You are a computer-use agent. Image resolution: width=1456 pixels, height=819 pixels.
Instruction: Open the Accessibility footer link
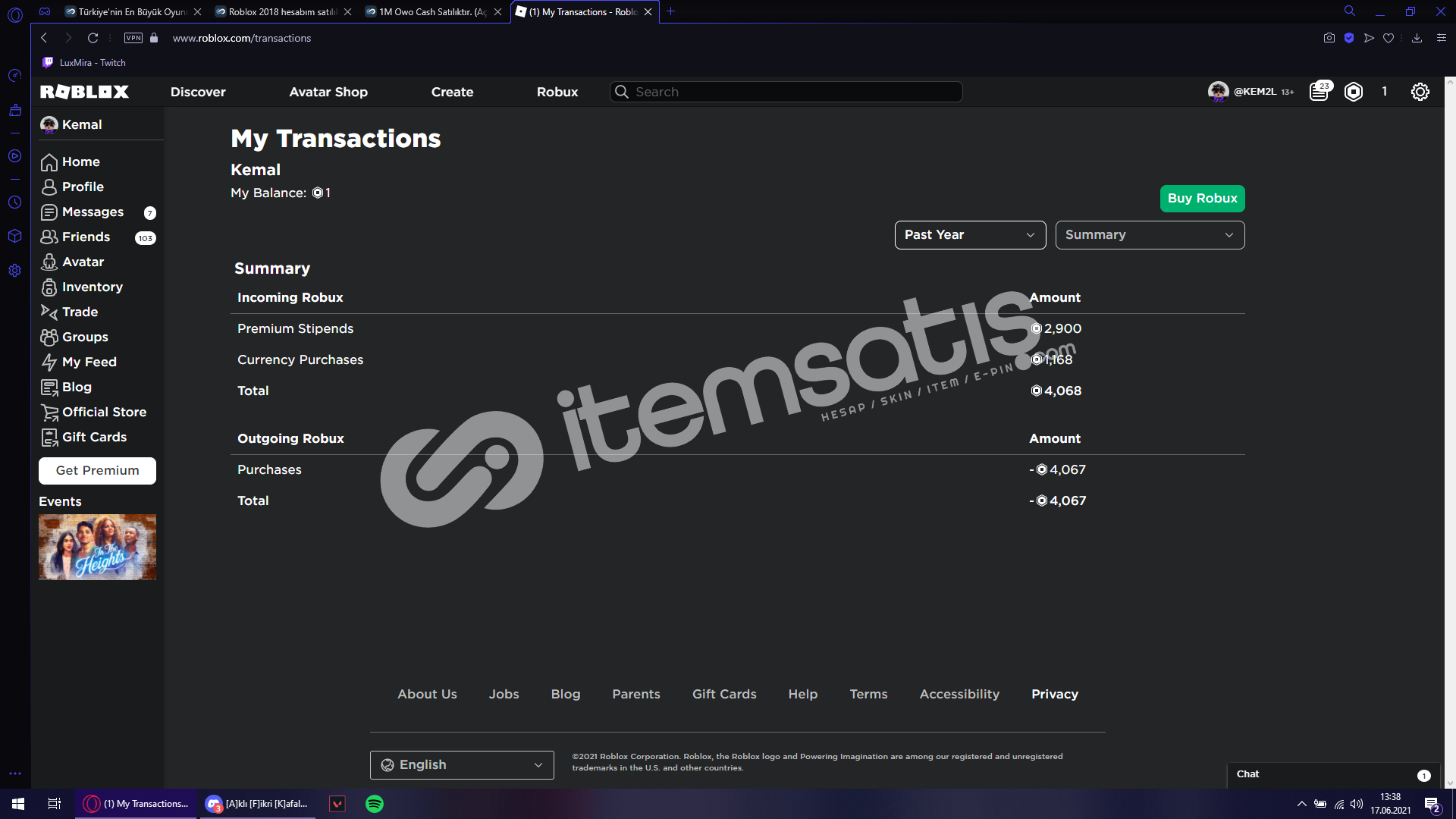pyautogui.click(x=959, y=694)
